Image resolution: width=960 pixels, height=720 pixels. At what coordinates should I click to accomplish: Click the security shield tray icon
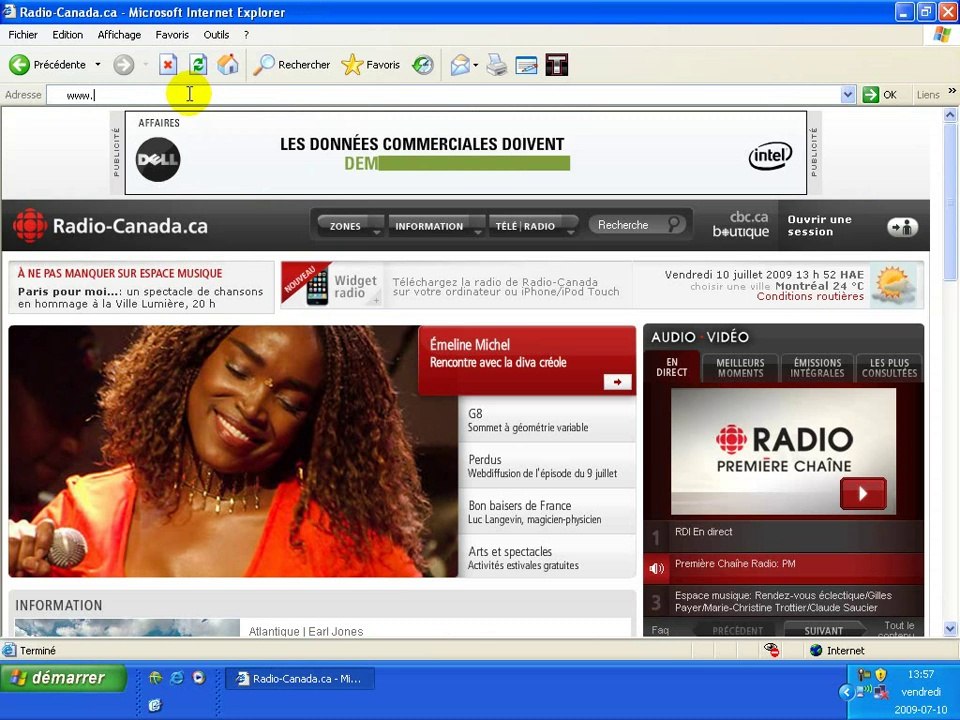[880, 675]
